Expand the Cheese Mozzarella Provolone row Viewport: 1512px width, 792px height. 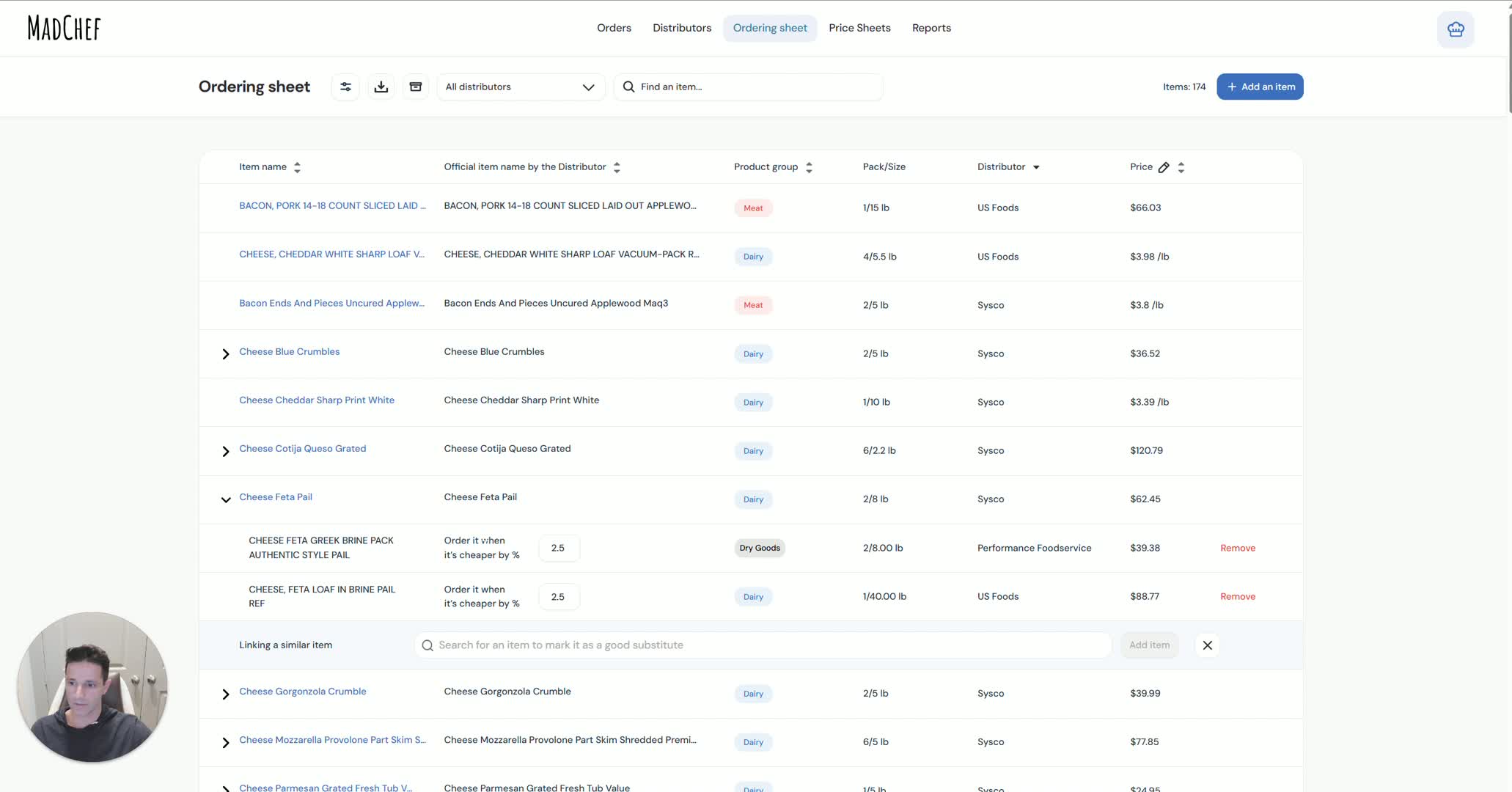tap(225, 742)
